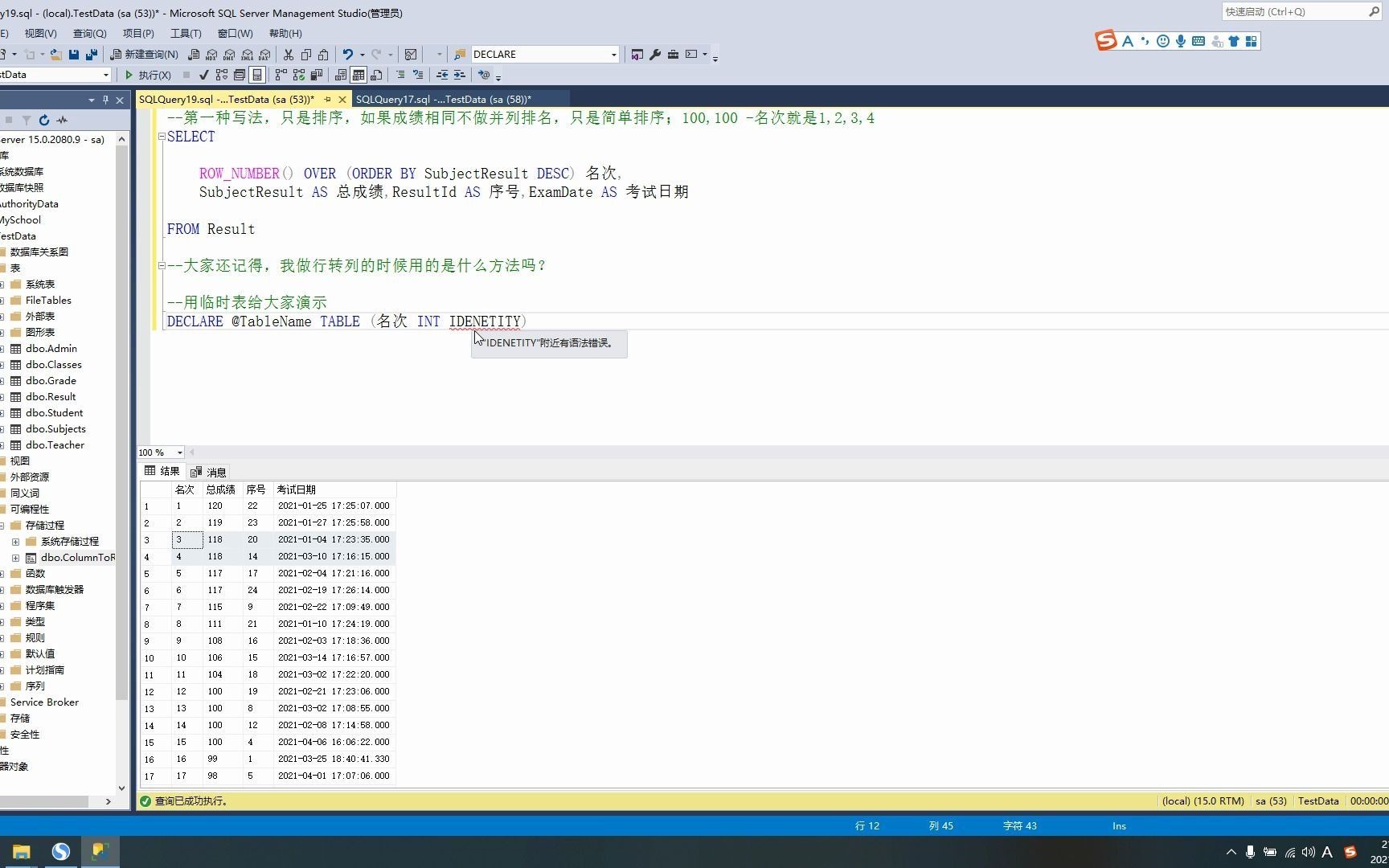
Task: Open DAX query icon
Action: [x=264, y=55]
